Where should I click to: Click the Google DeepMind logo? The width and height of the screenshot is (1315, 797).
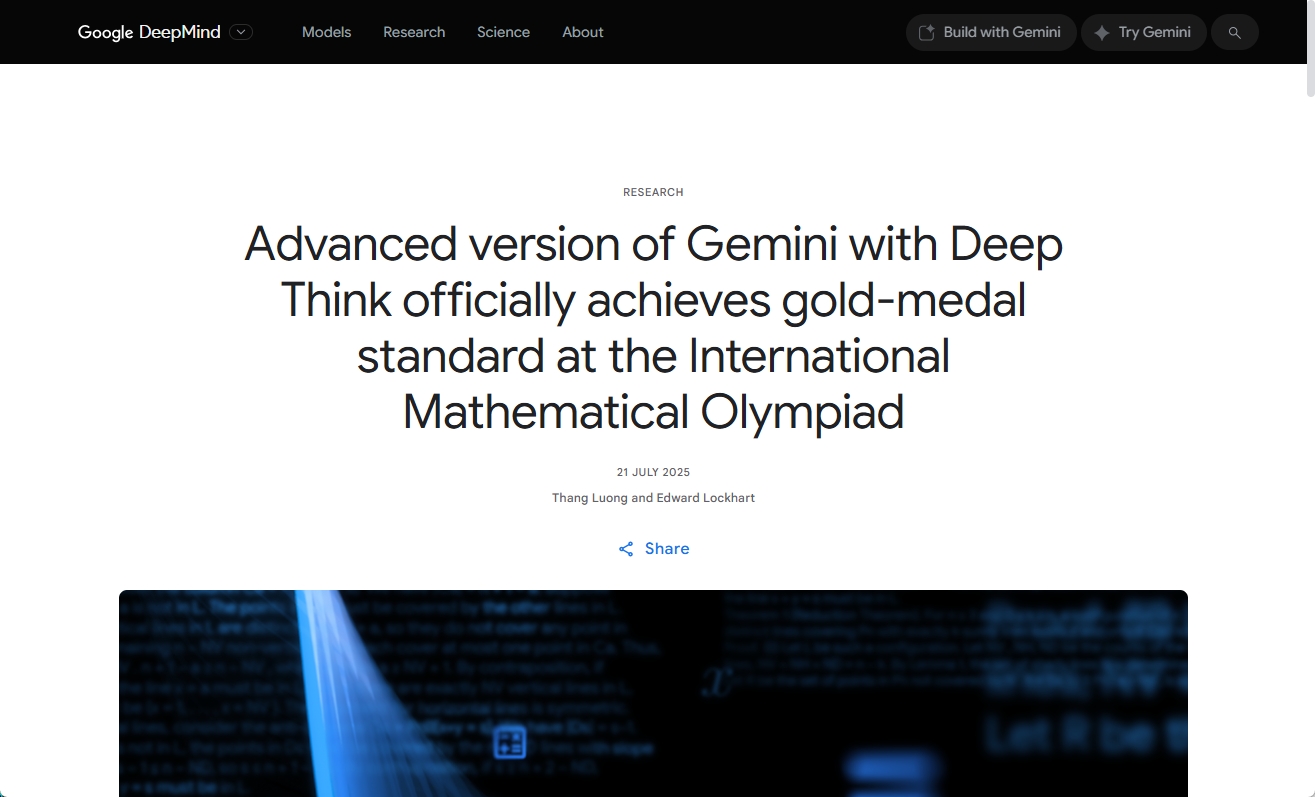(x=149, y=32)
